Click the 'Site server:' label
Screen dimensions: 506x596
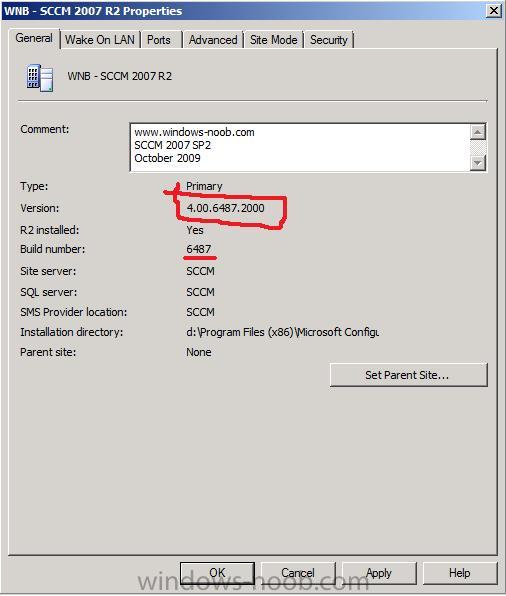48,271
